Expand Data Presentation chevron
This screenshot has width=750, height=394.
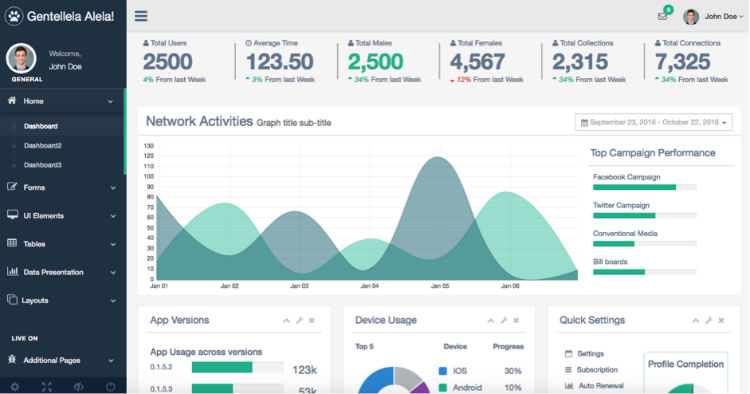(113, 273)
